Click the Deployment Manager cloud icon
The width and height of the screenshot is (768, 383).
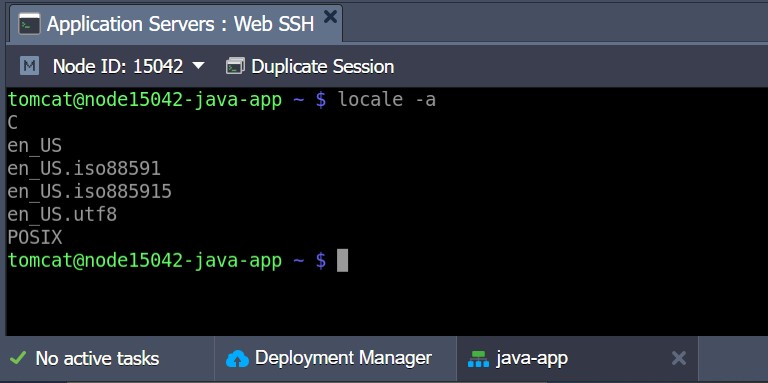[x=237, y=359]
